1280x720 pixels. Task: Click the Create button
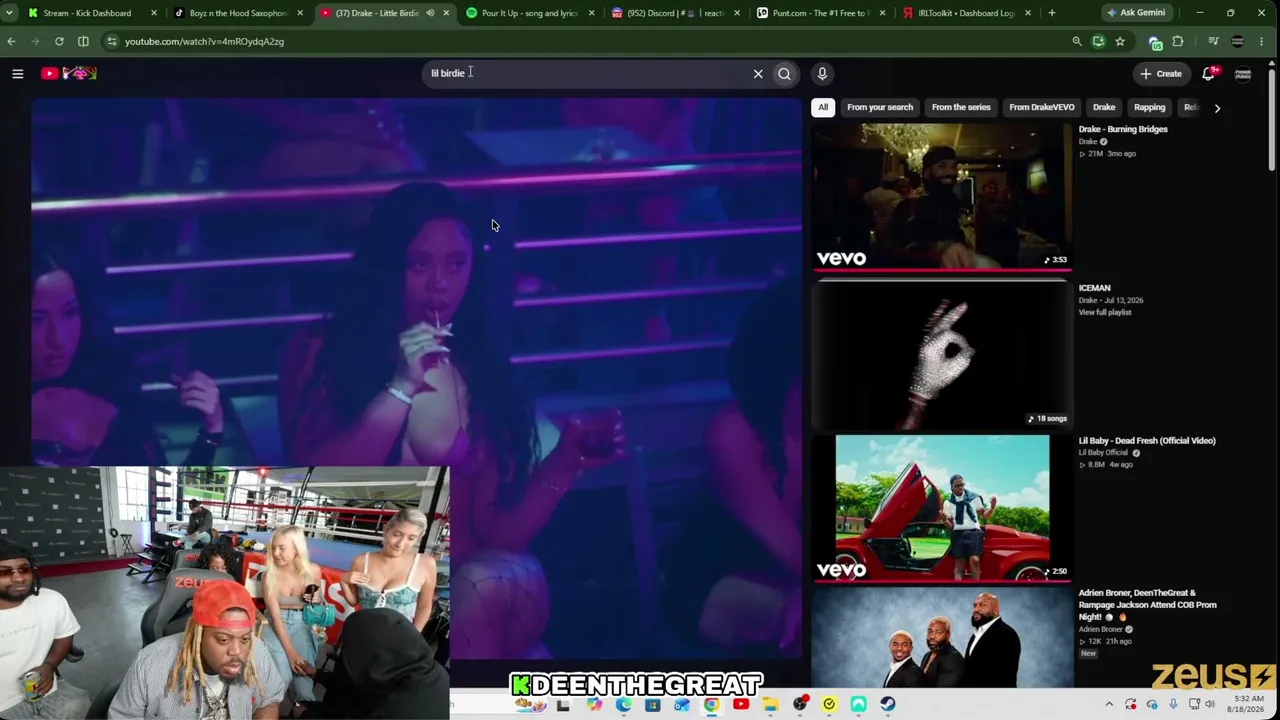click(1161, 73)
